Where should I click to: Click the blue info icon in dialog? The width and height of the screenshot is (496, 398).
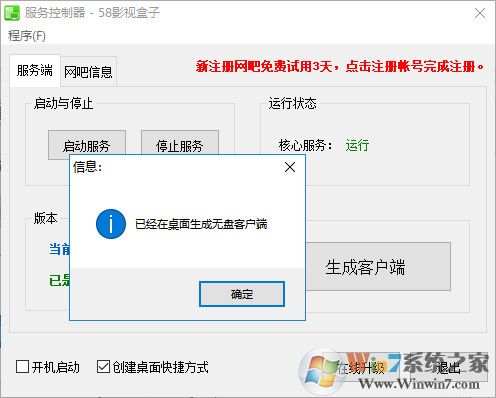click(111, 224)
